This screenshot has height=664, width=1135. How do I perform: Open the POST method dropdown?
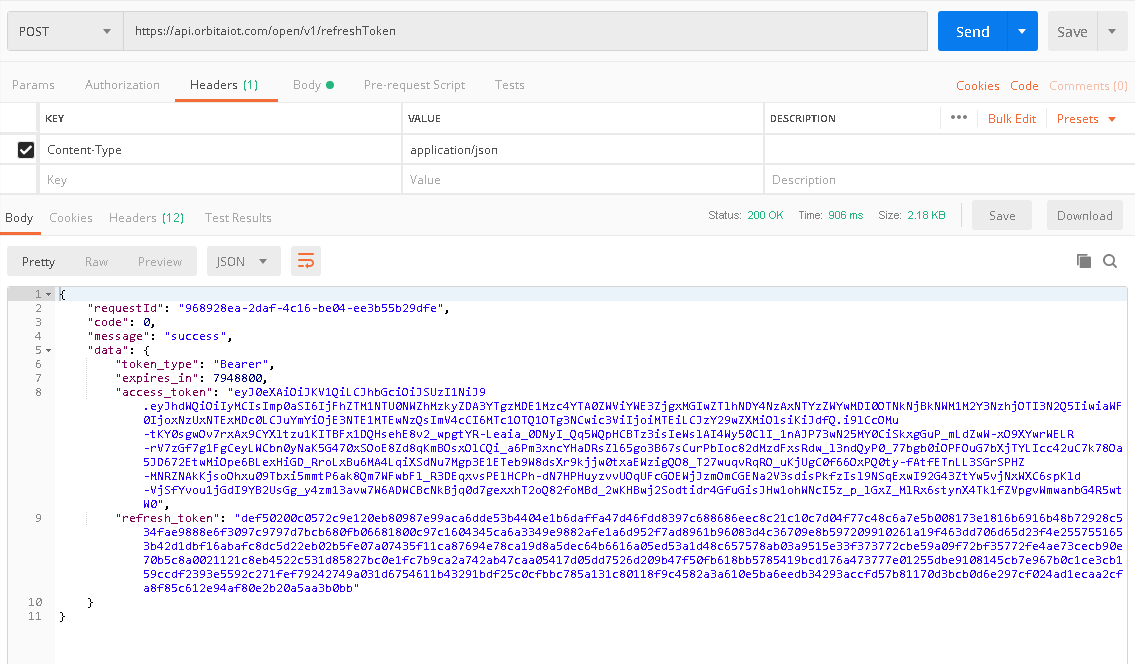[x=64, y=32]
